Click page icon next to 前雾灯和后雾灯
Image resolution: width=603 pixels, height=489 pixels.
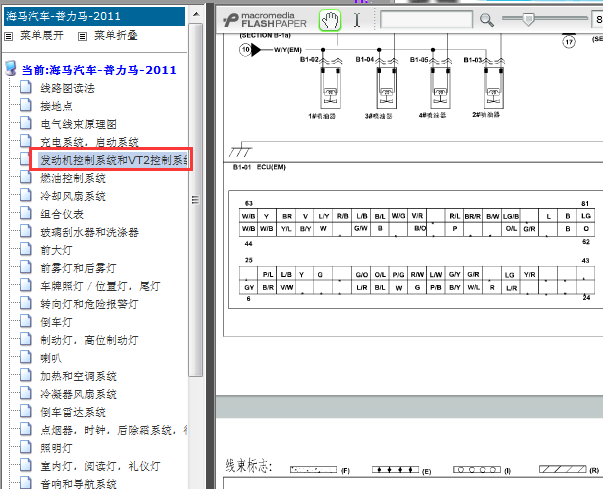pyautogui.click(x=26, y=267)
